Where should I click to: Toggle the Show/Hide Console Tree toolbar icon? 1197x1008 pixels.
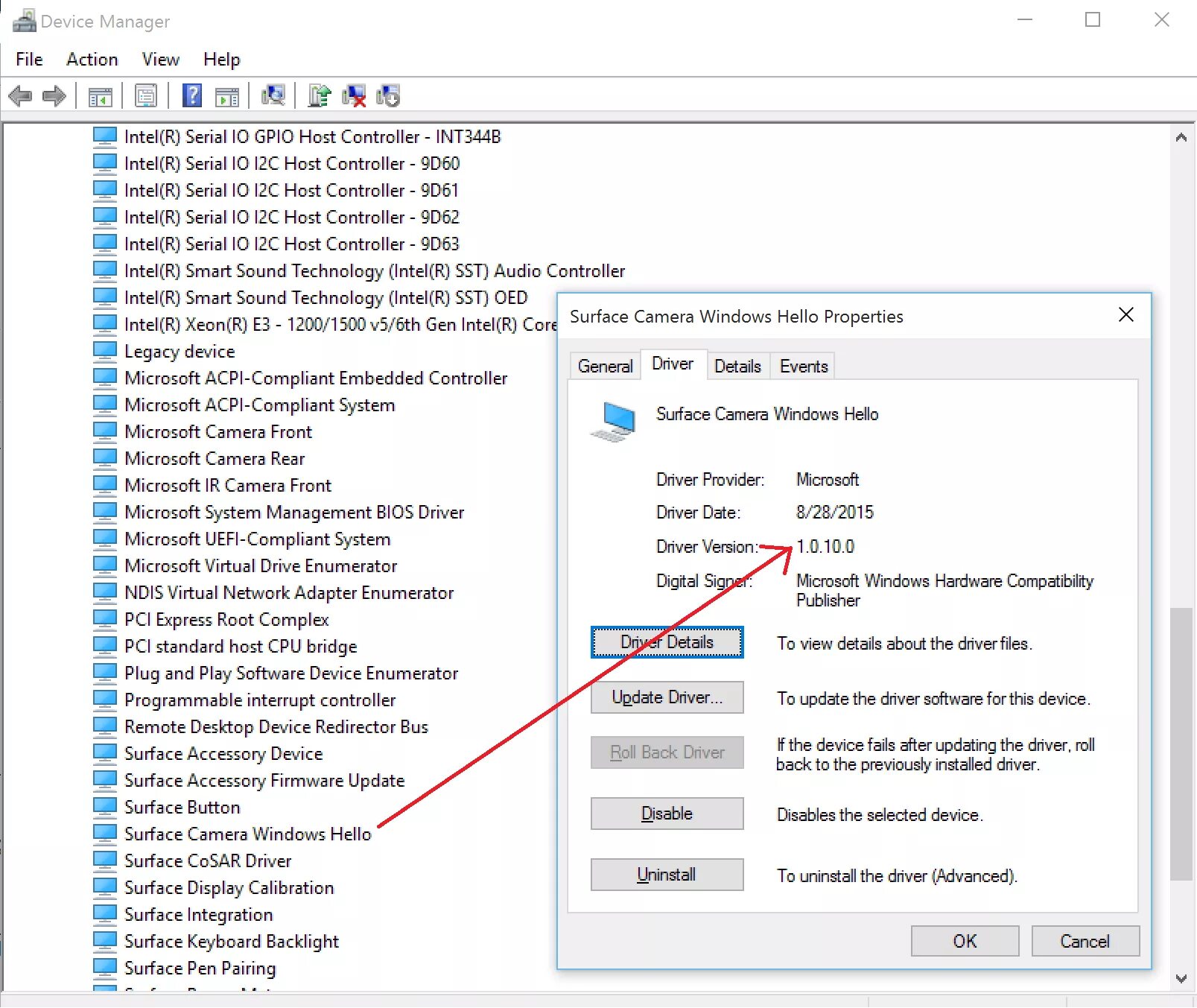pyautogui.click(x=100, y=96)
